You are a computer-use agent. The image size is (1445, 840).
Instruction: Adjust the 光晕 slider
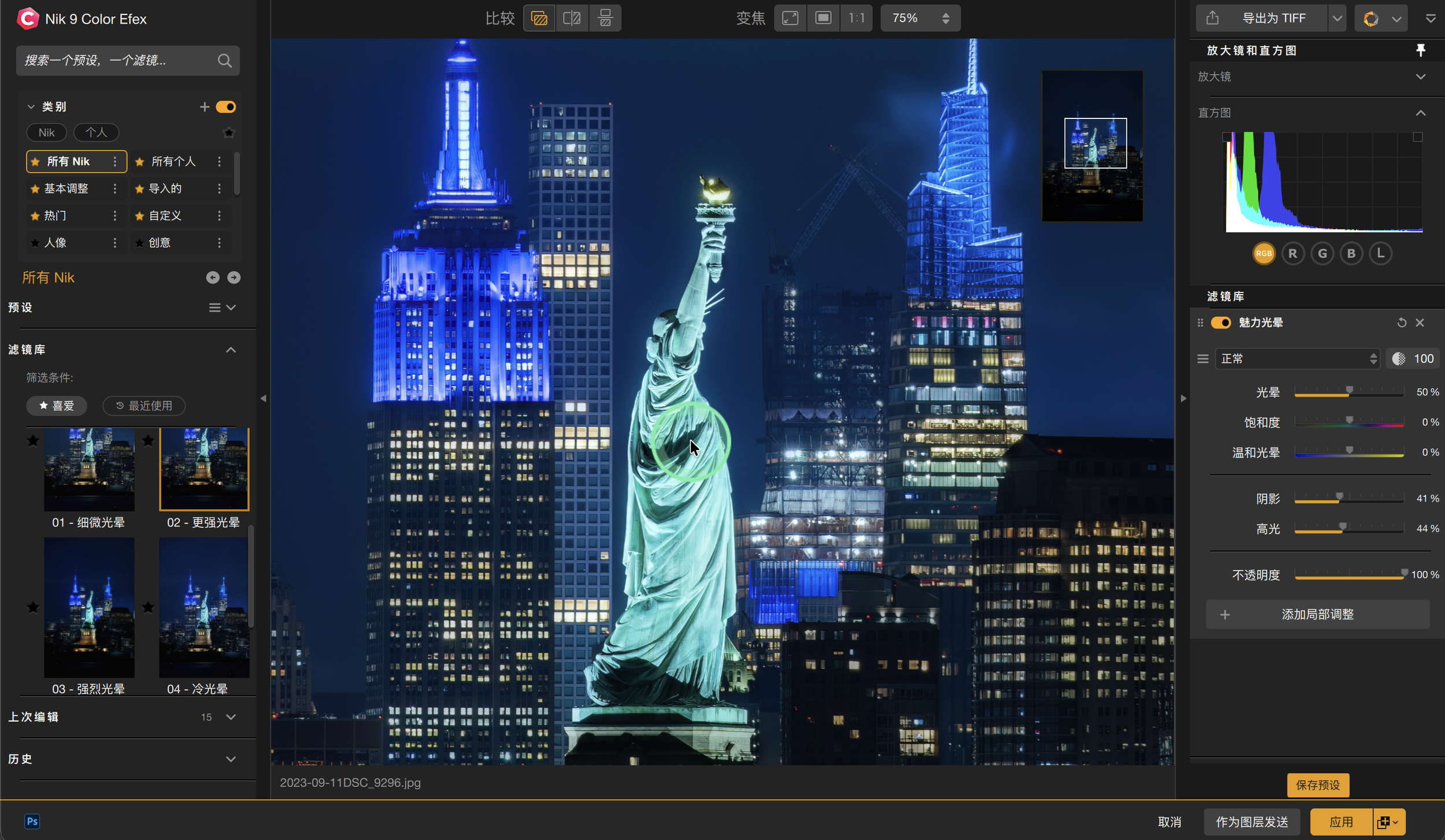(x=1350, y=392)
